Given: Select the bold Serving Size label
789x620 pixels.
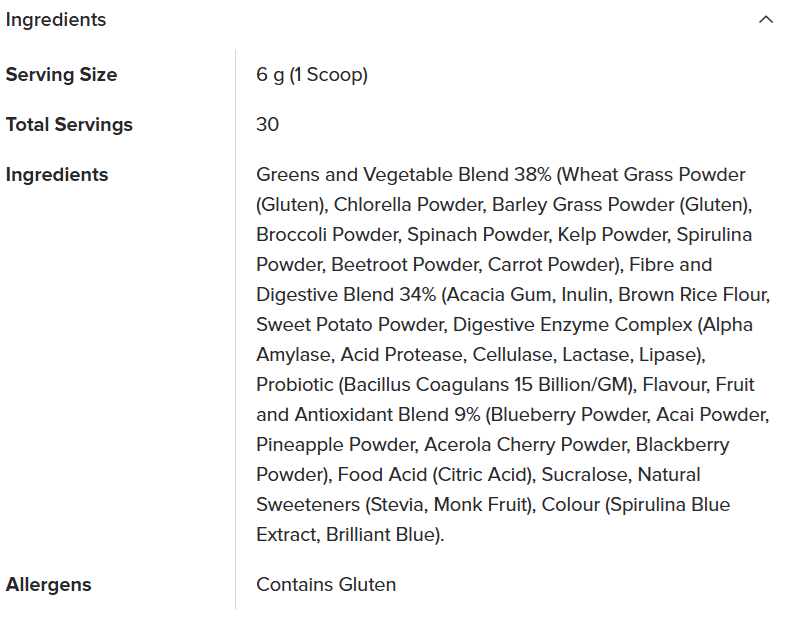Looking at the screenshot, I should point(61,74).
